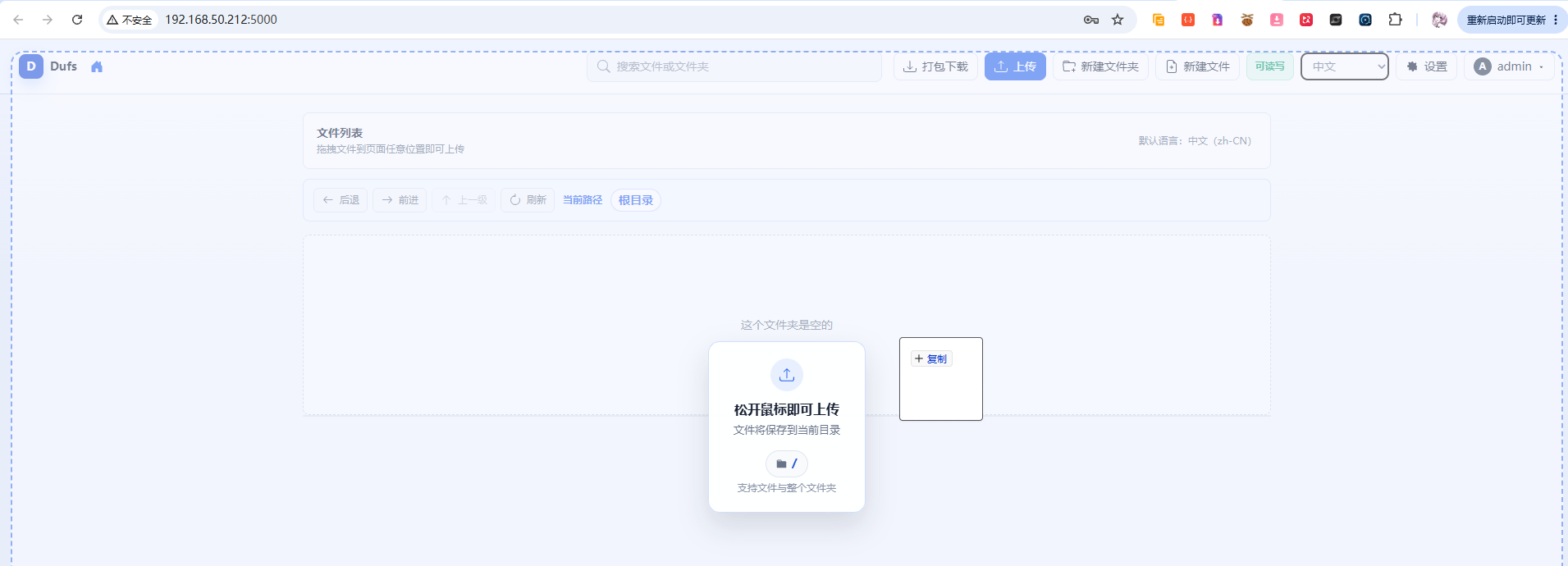1568x566 pixels.
Task: Open 设置 settings with the gear
Action: pos(1426,66)
